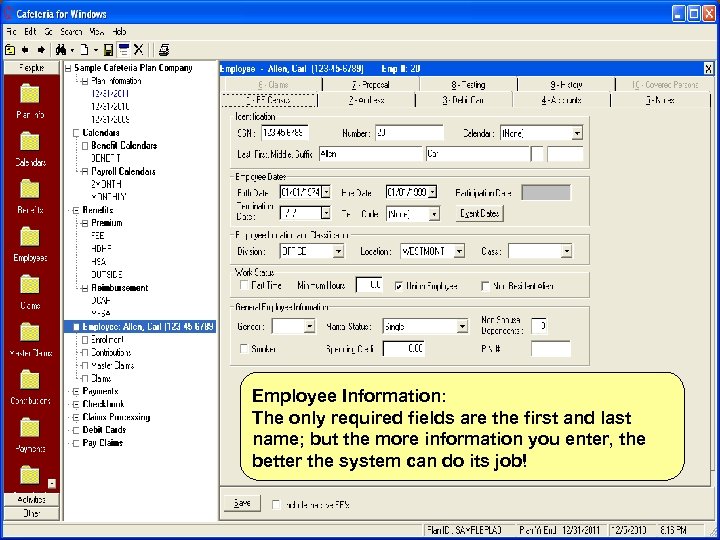The height and width of the screenshot is (540, 720).
Task: Open the Calendar dropdown in Identification
Action: (x=577, y=133)
